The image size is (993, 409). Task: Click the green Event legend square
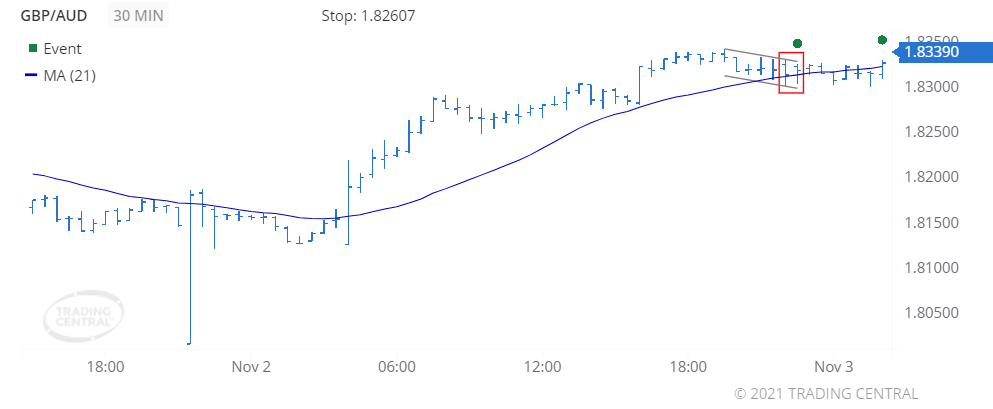coord(33,49)
